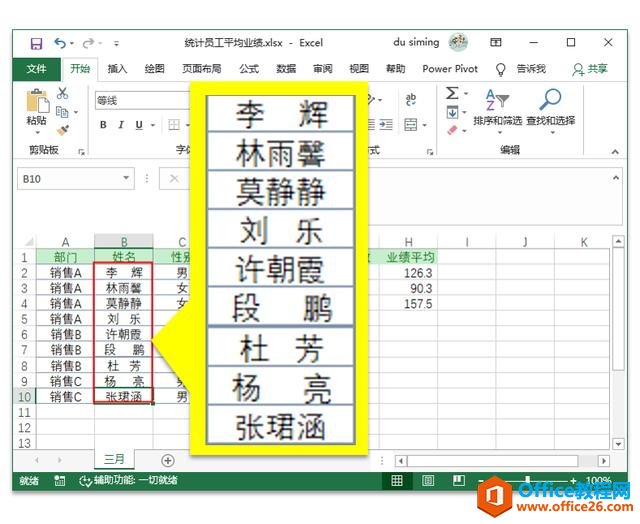Click the horizontal scrollbar right arrow
This screenshot has height=524, width=640.
[x=604, y=461]
